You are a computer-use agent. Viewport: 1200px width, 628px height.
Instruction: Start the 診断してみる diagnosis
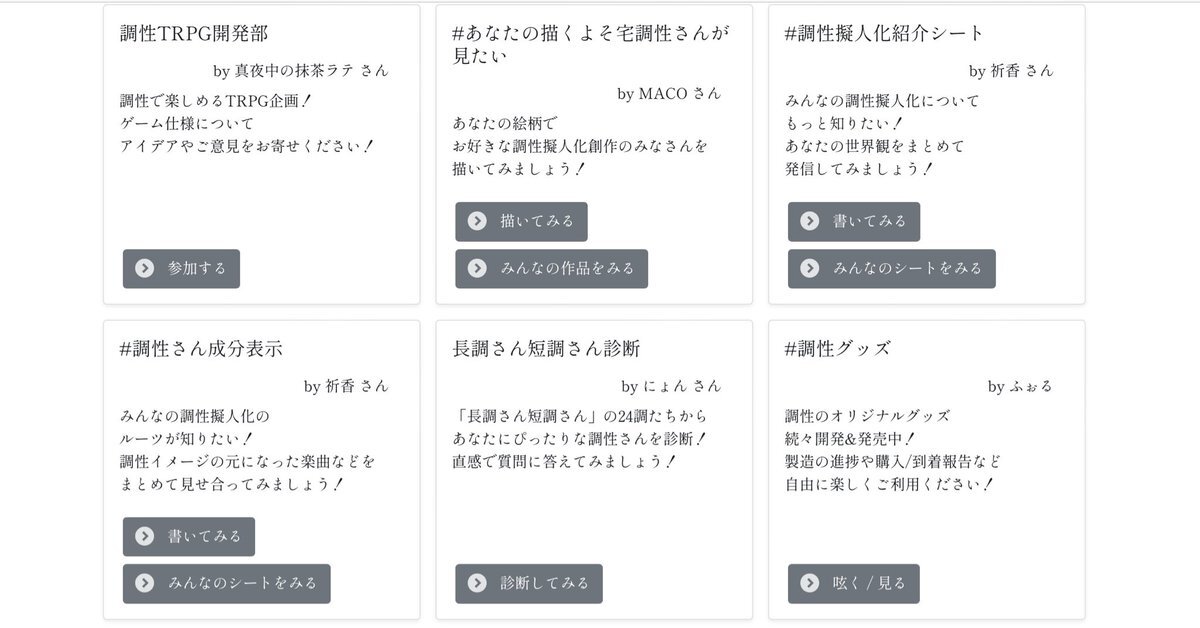[529, 583]
